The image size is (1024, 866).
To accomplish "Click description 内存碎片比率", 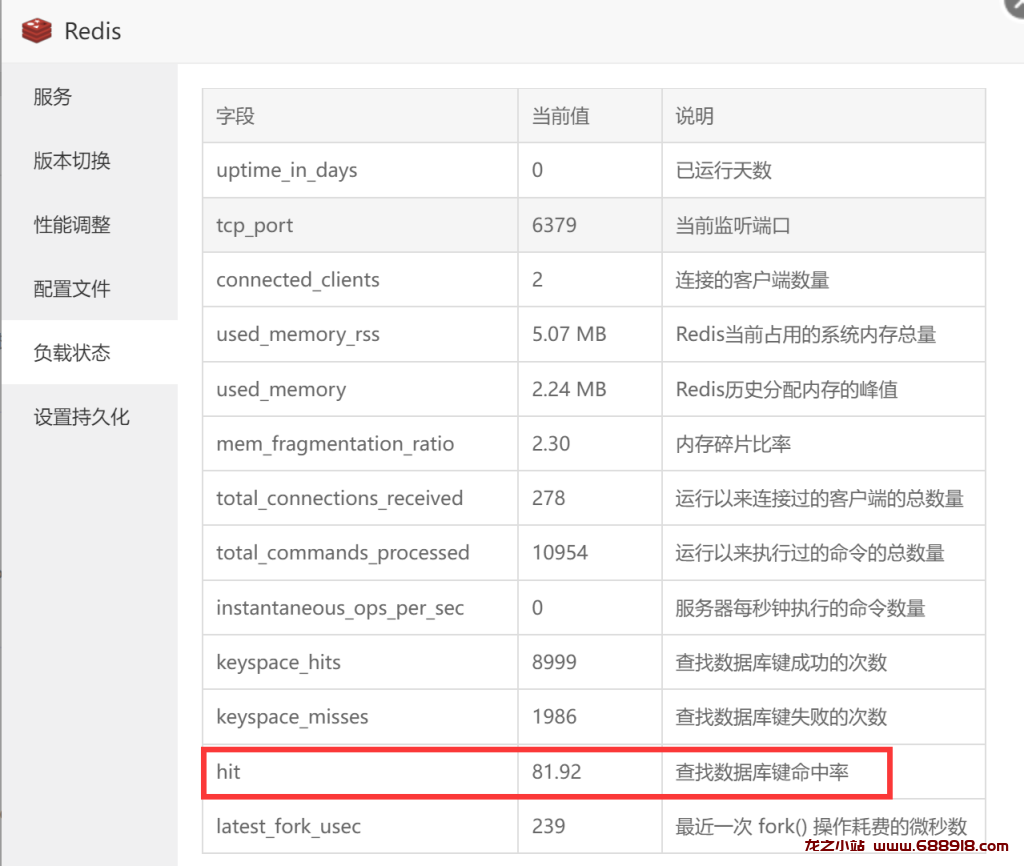I will coord(733,444).
